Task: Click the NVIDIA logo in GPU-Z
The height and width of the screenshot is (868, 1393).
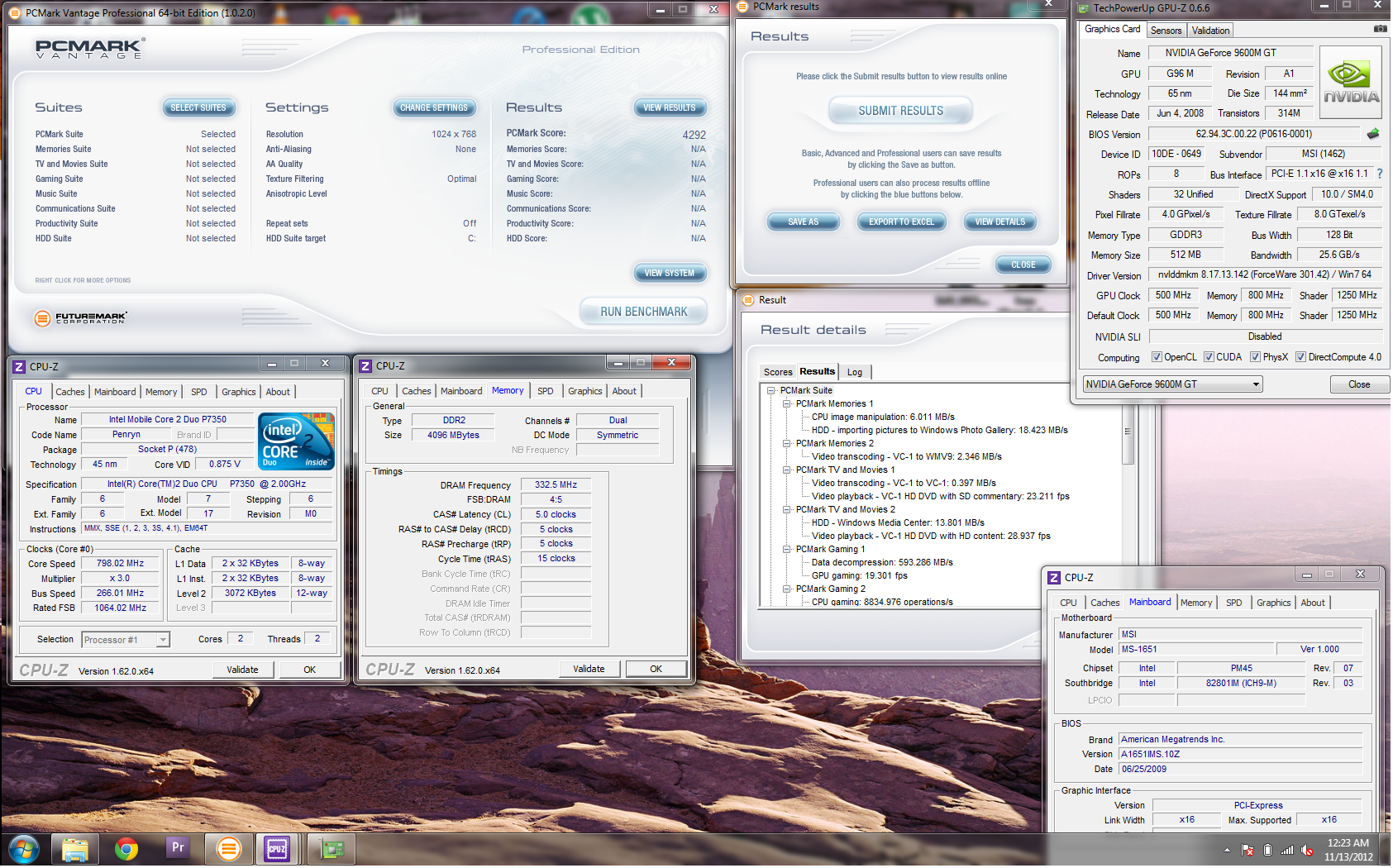Action: [1351, 83]
